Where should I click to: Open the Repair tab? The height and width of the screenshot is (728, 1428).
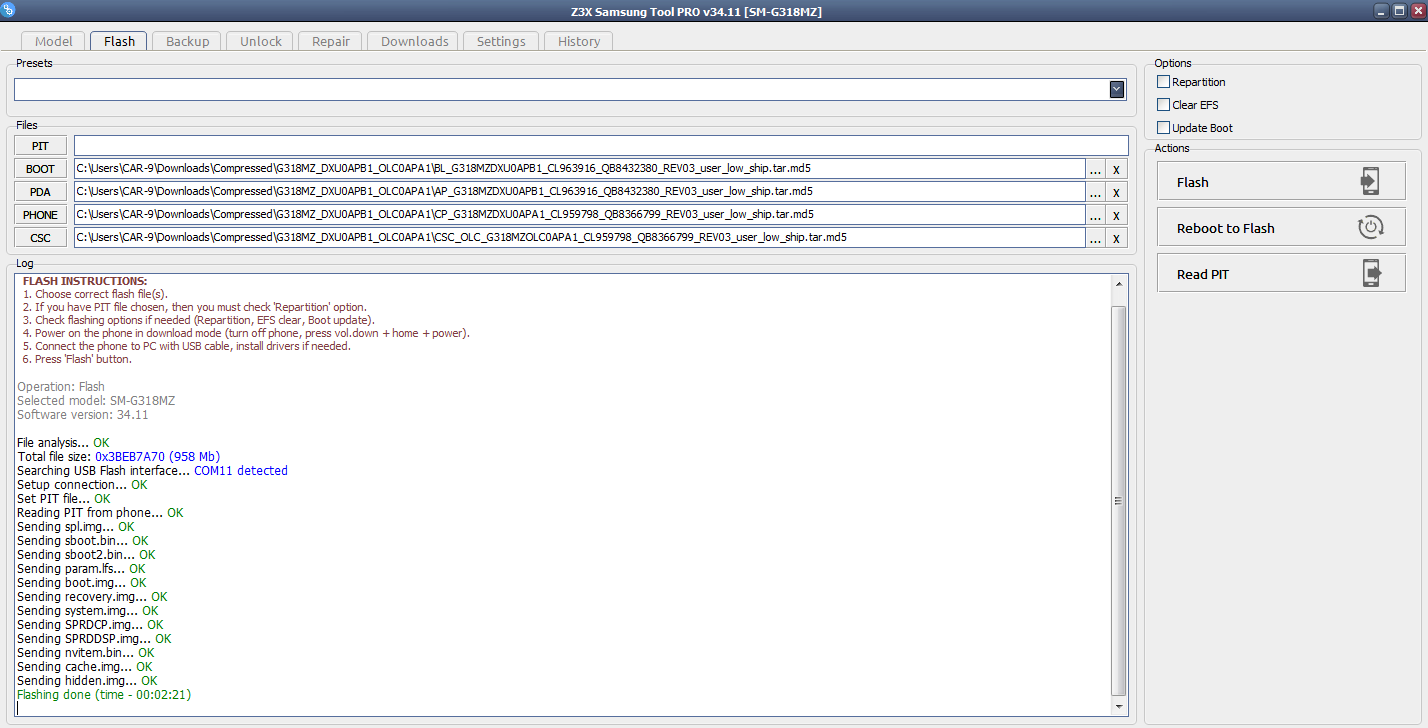coord(331,41)
